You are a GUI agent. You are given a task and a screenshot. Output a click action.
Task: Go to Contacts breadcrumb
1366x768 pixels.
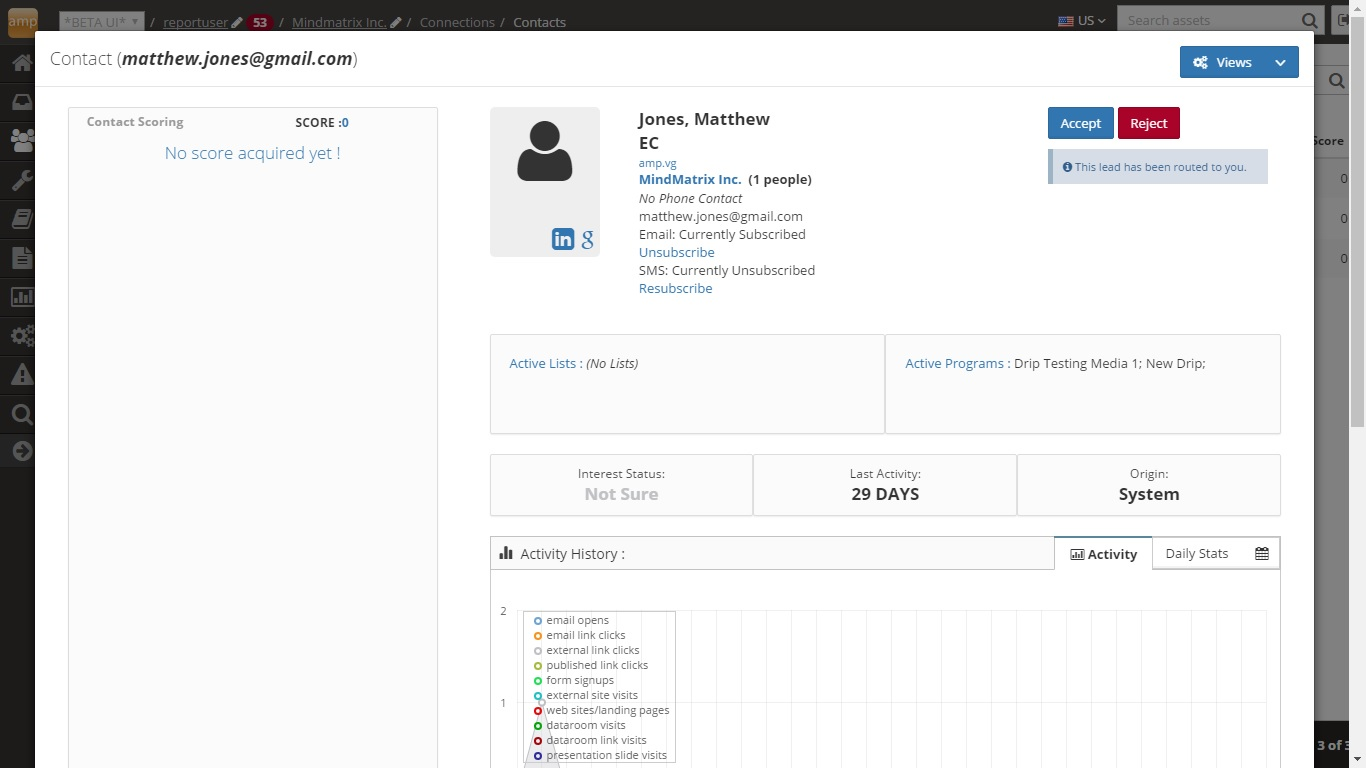540,22
